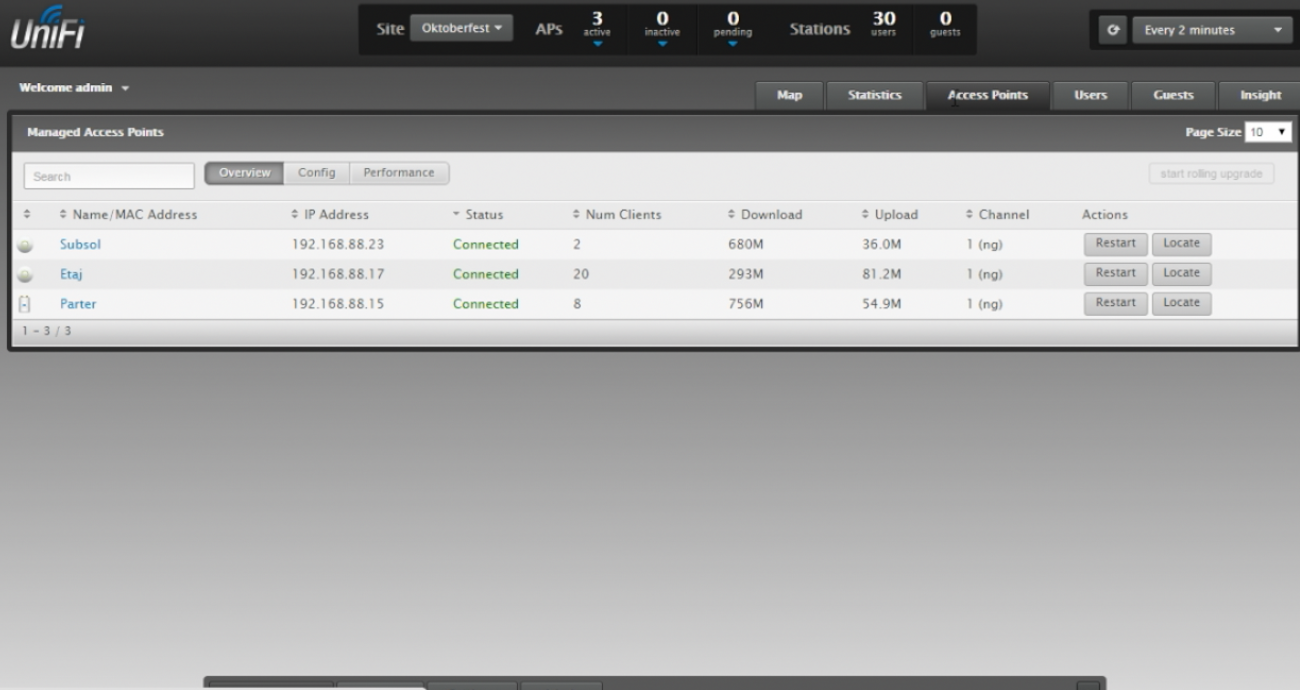Click the Parter access point device icon

25,304
